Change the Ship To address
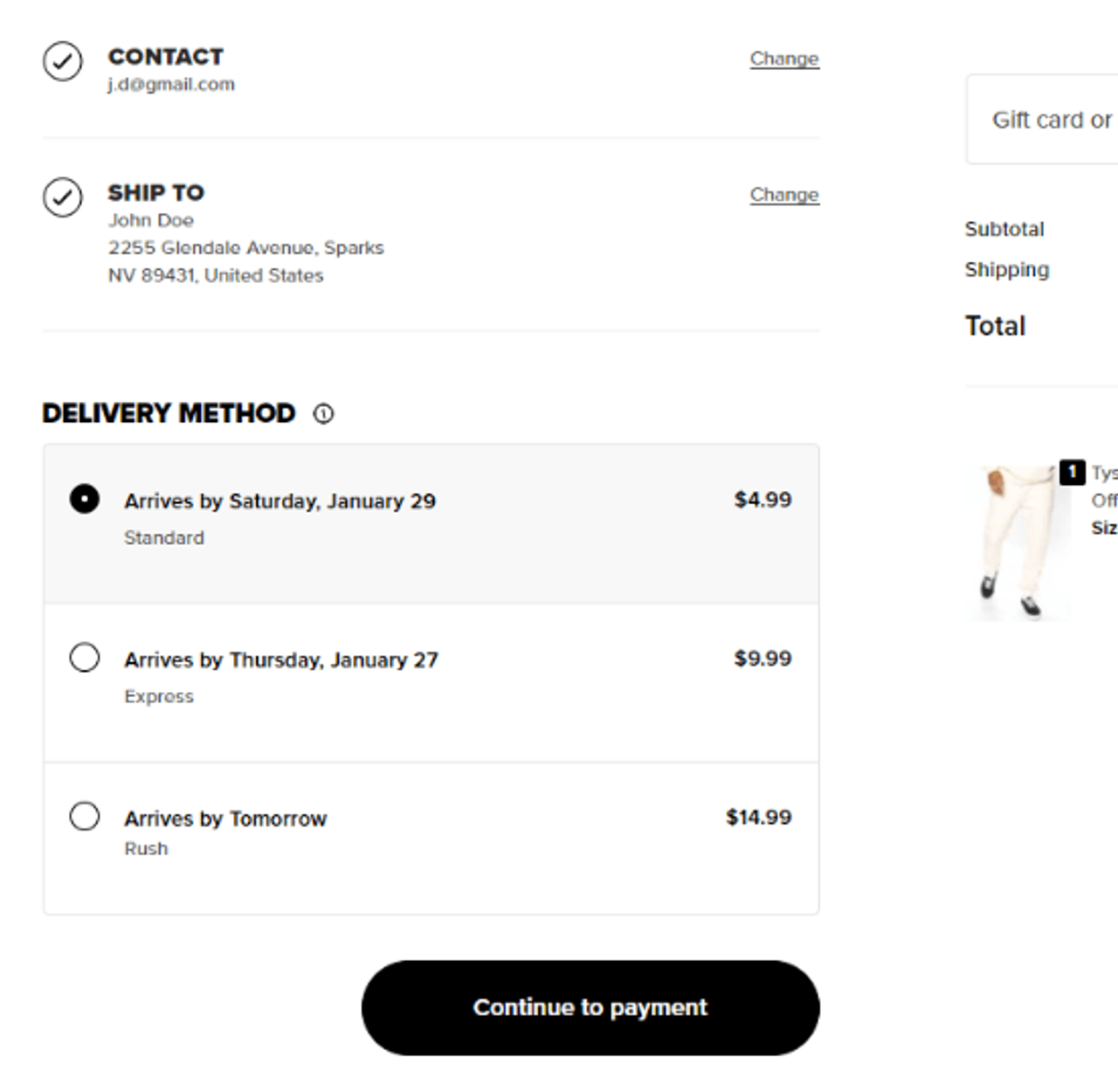 [x=783, y=195]
